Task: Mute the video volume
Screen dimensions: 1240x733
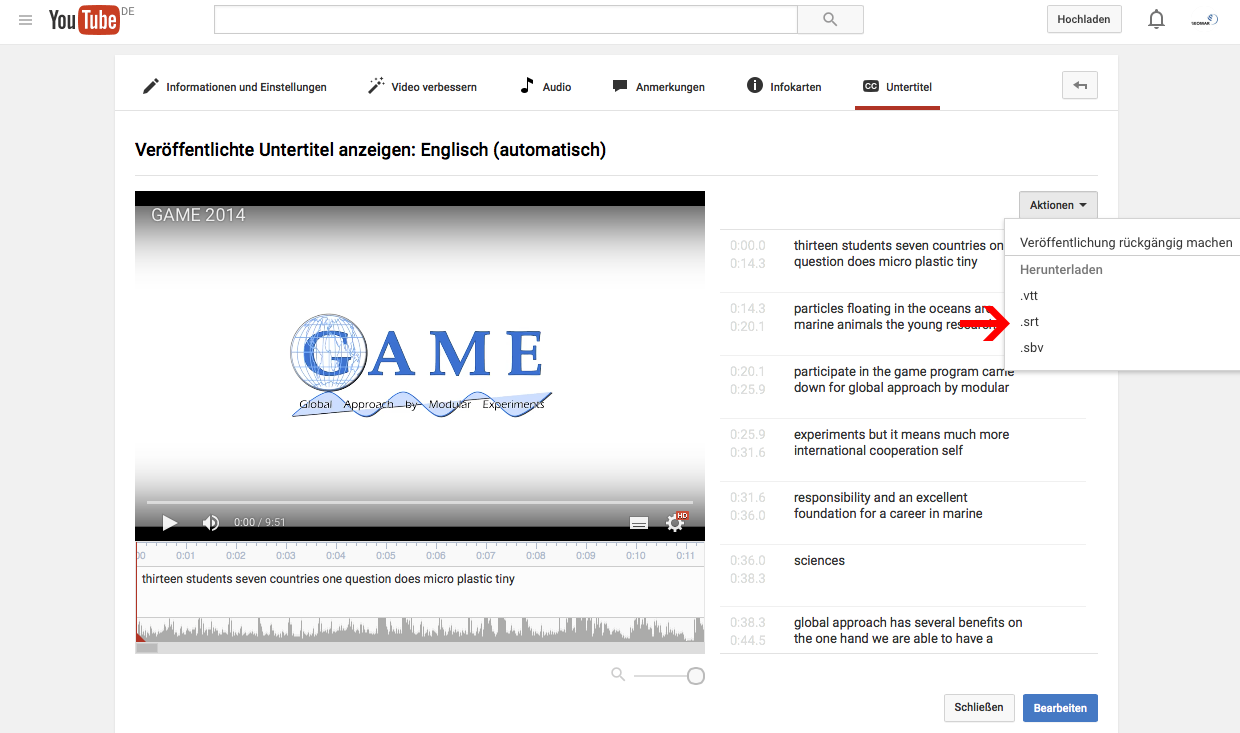Action: click(210, 522)
